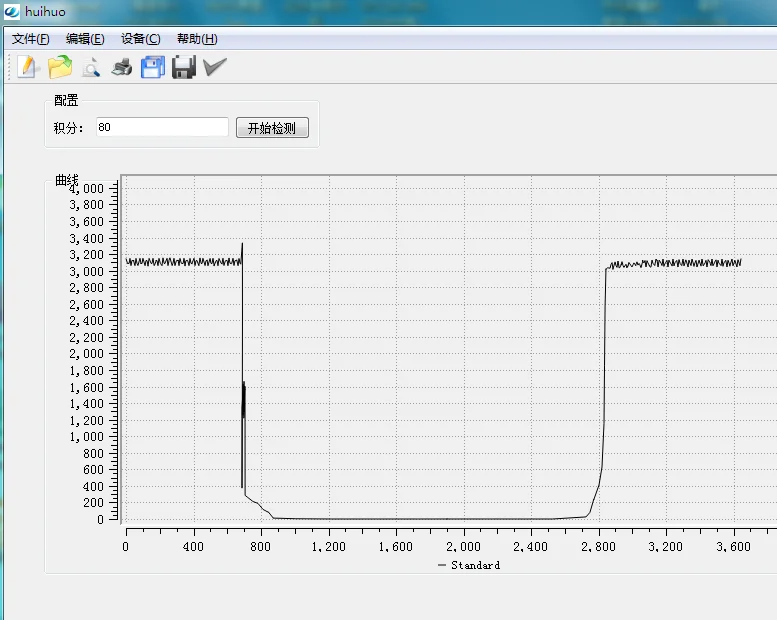Click the new document pencil icon
The image size is (777, 620).
tap(27, 66)
